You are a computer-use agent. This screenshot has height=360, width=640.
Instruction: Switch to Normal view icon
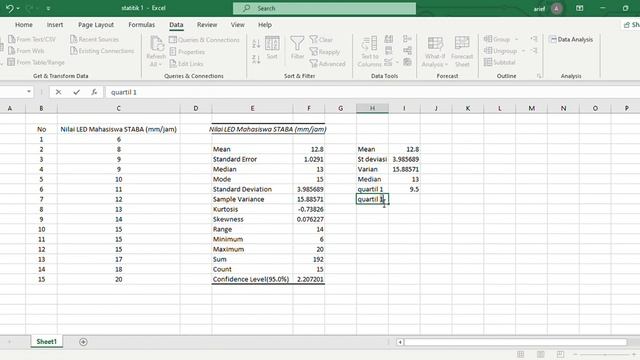pyautogui.click(x=521, y=354)
